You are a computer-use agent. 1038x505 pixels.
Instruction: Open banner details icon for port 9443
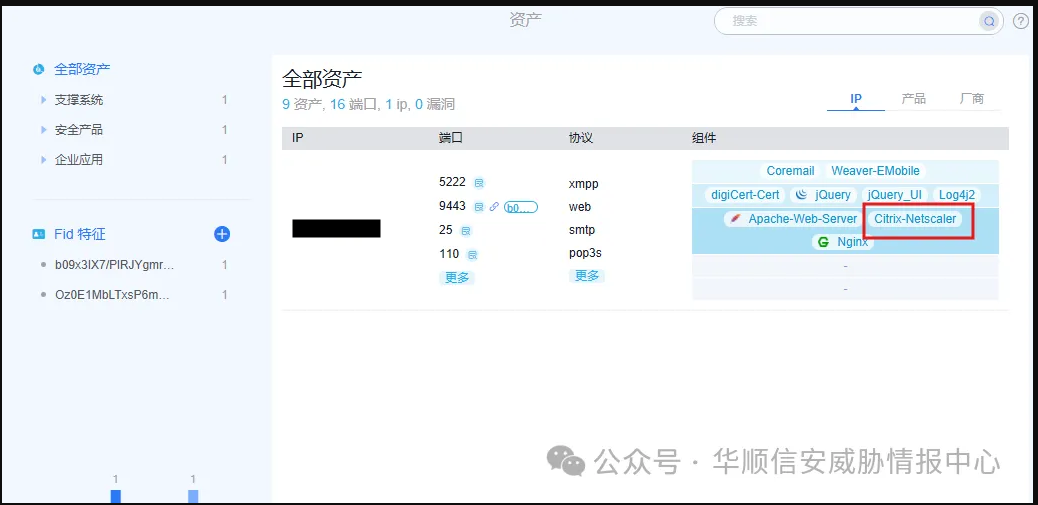479,207
